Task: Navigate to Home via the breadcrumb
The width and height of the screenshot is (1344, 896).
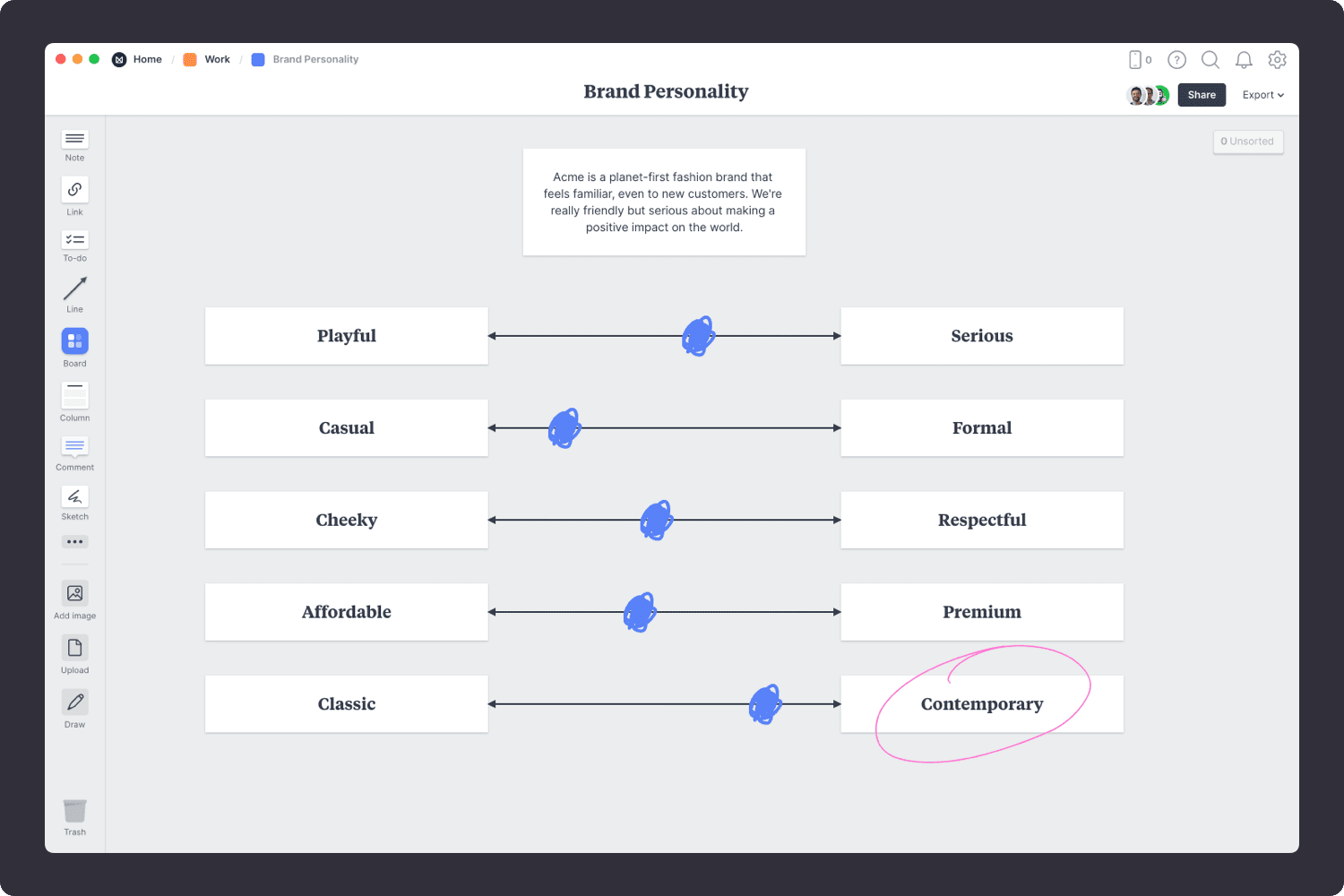Action: coord(147,59)
